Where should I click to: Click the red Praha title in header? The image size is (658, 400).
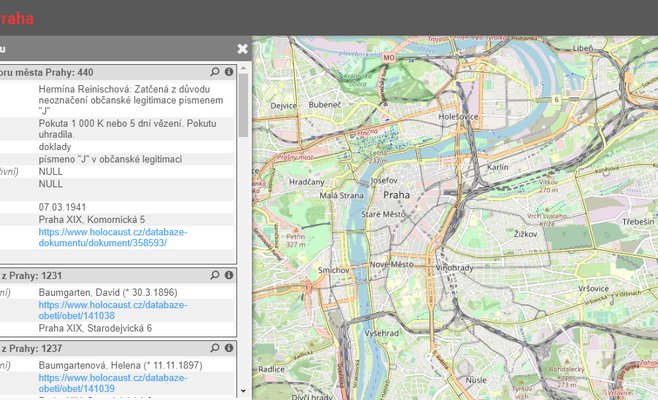click(17, 18)
